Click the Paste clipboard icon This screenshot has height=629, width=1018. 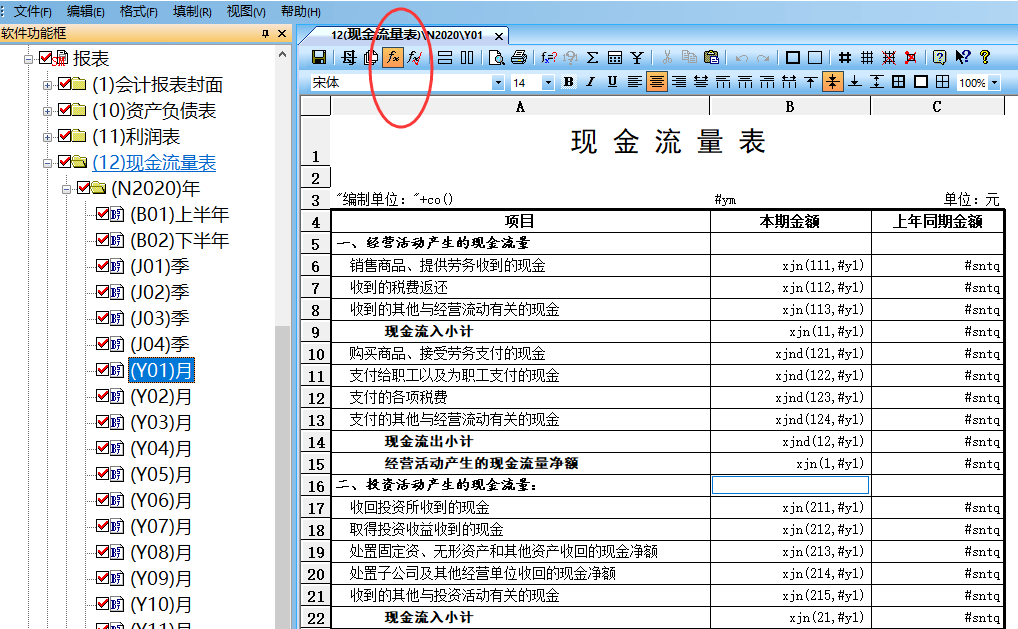pos(711,58)
